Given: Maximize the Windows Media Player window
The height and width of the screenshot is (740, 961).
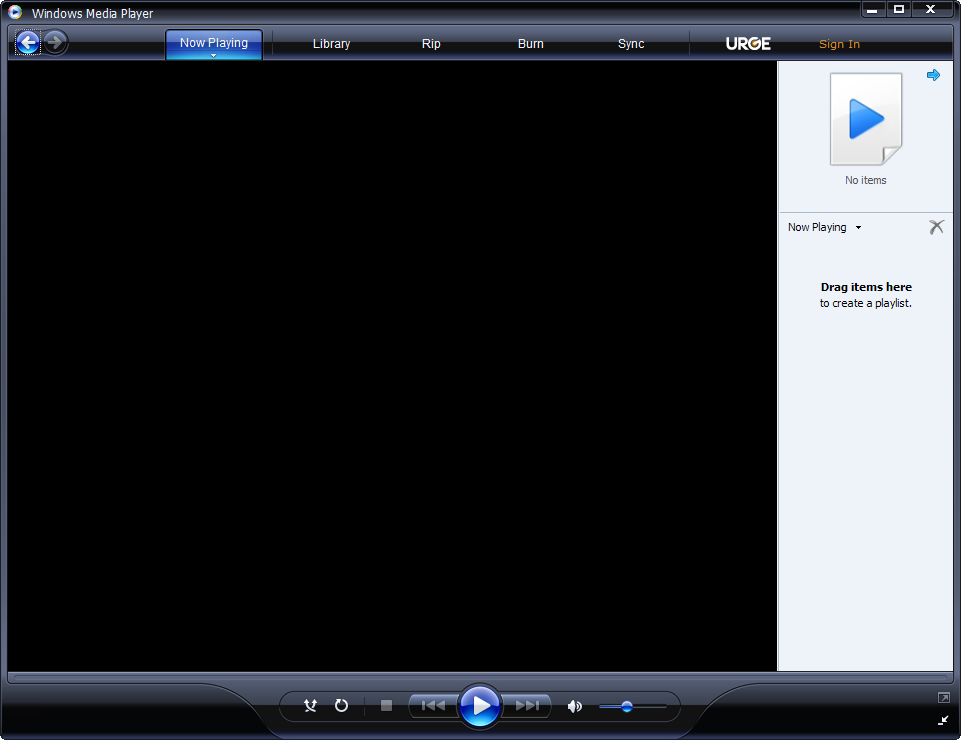Looking at the screenshot, I should click(898, 9).
